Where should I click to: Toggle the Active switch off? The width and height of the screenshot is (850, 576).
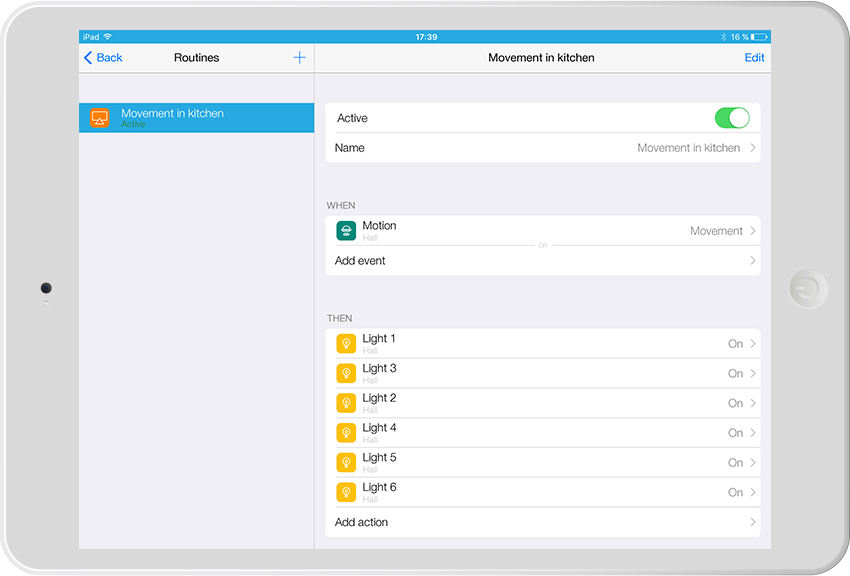[x=732, y=118]
